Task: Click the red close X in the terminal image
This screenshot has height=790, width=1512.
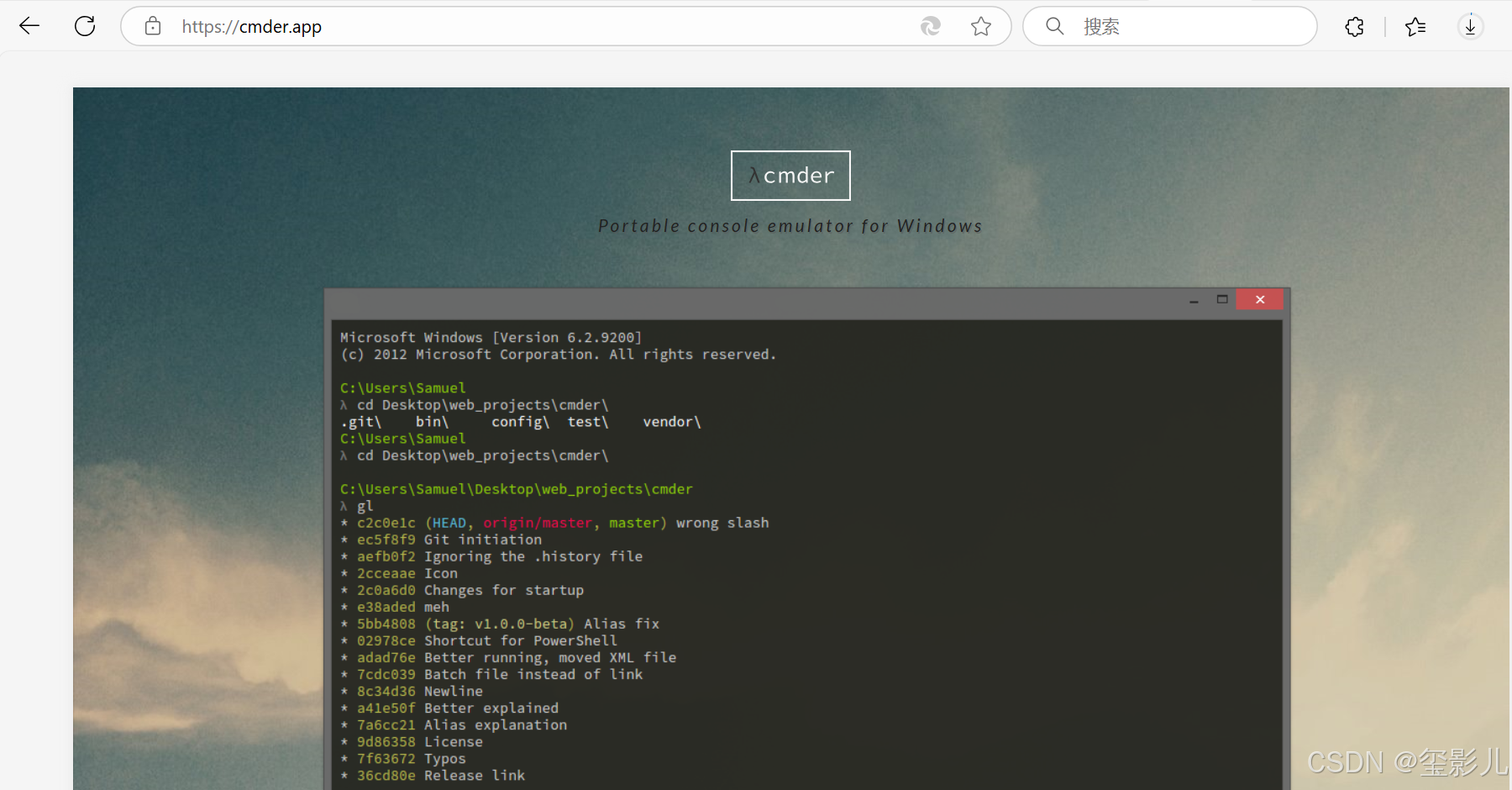Action: (x=1260, y=299)
